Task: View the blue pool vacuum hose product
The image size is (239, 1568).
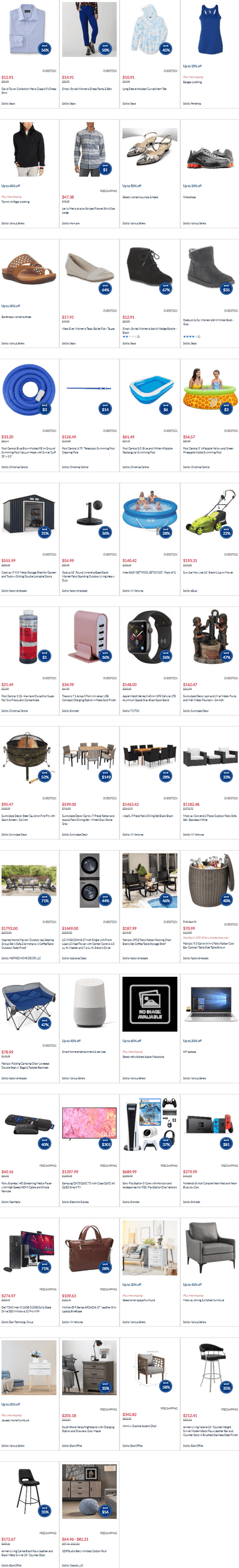Action: click(x=29, y=389)
